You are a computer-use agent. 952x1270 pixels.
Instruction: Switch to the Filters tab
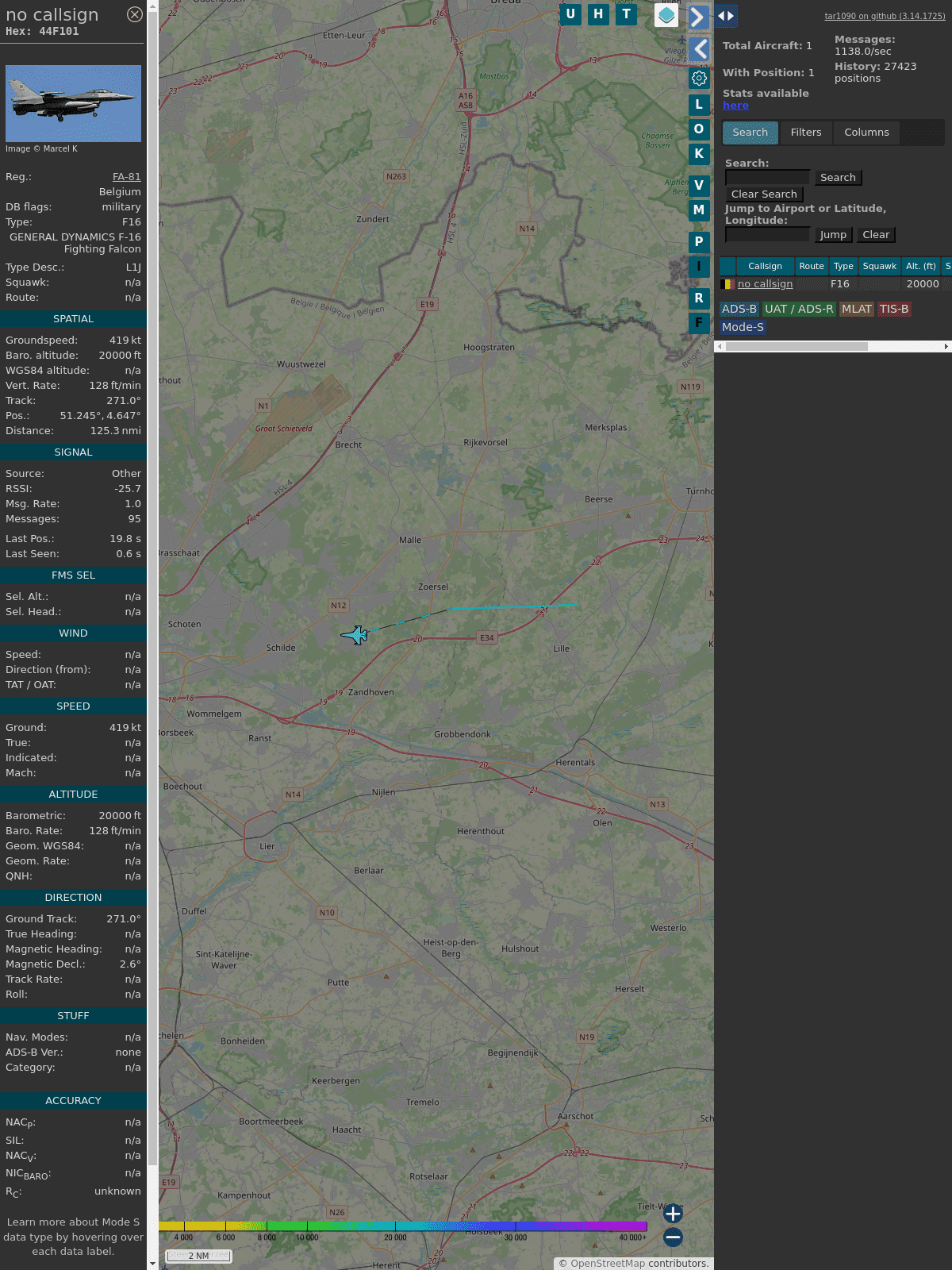click(x=806, y=133)
